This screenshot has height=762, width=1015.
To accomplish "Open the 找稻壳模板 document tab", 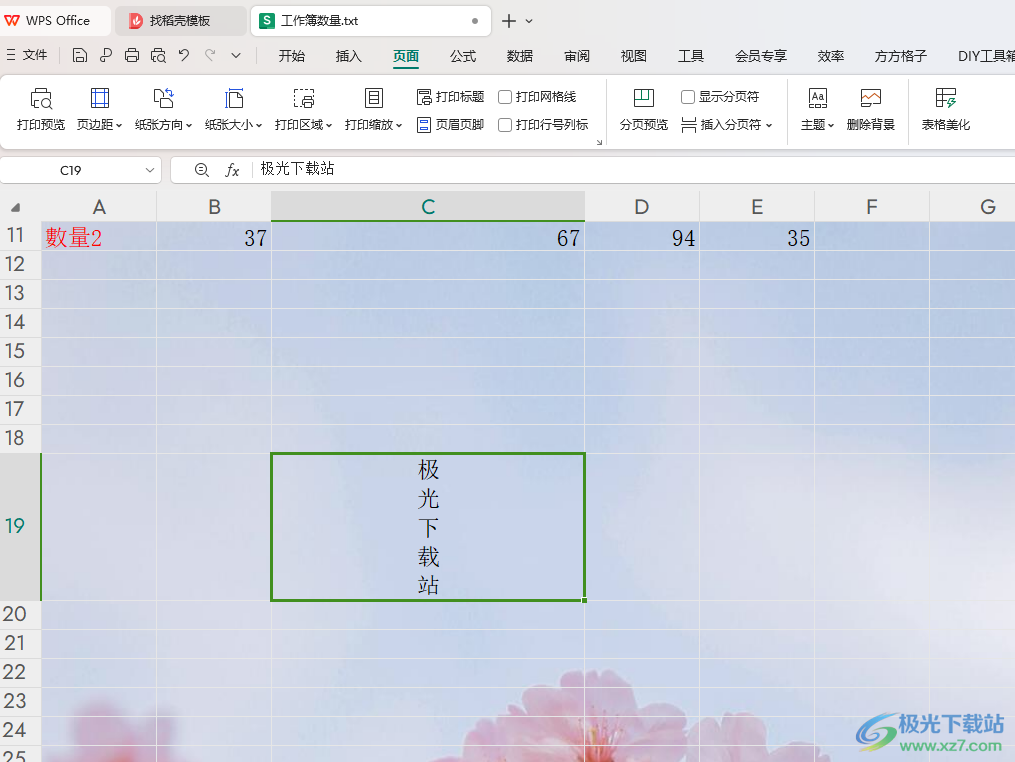I will coord(180,21).
